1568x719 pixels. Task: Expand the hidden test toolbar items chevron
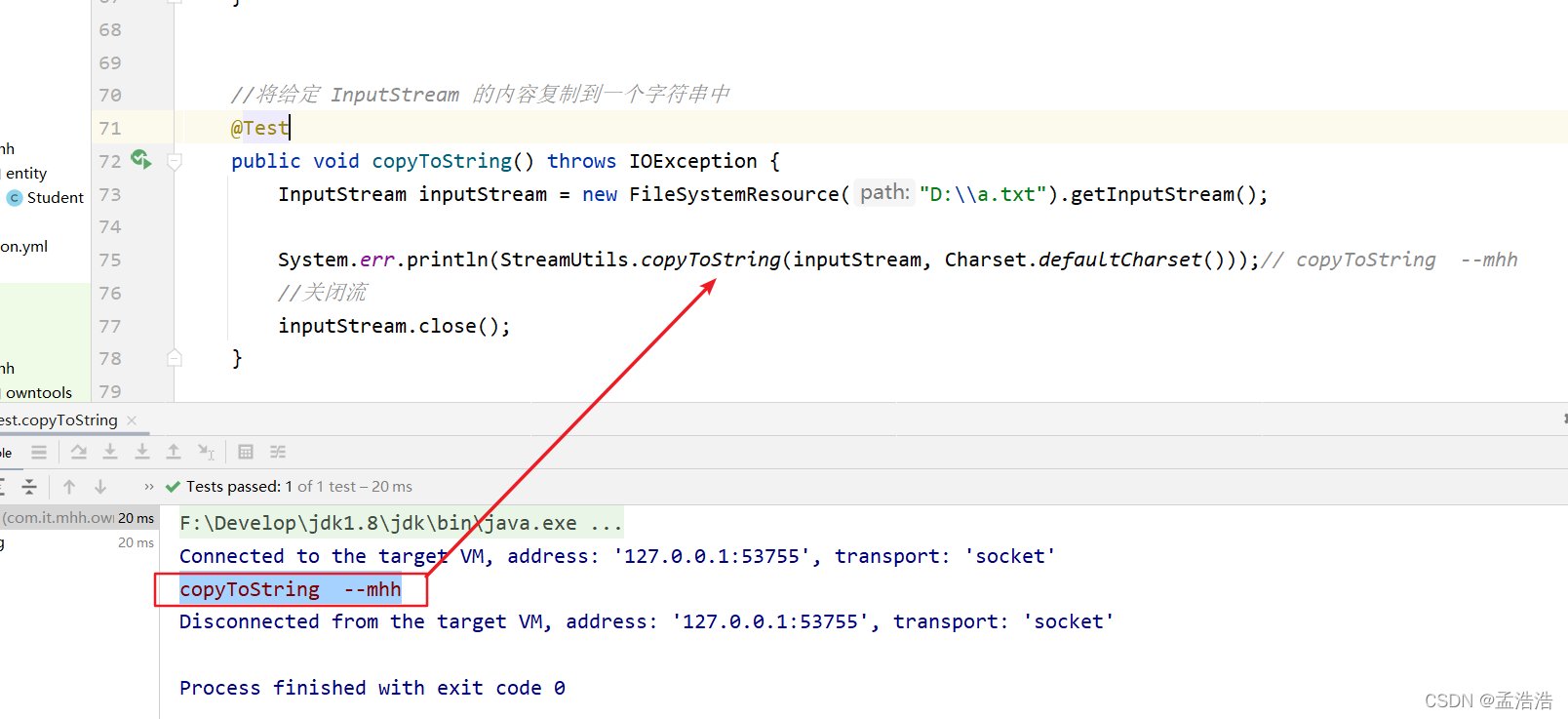[x=149, y=486]
